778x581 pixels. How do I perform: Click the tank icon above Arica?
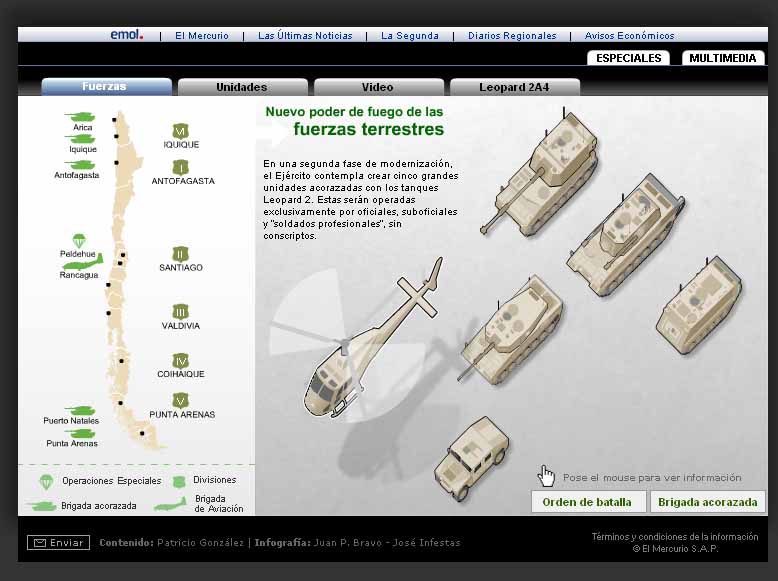80,117
